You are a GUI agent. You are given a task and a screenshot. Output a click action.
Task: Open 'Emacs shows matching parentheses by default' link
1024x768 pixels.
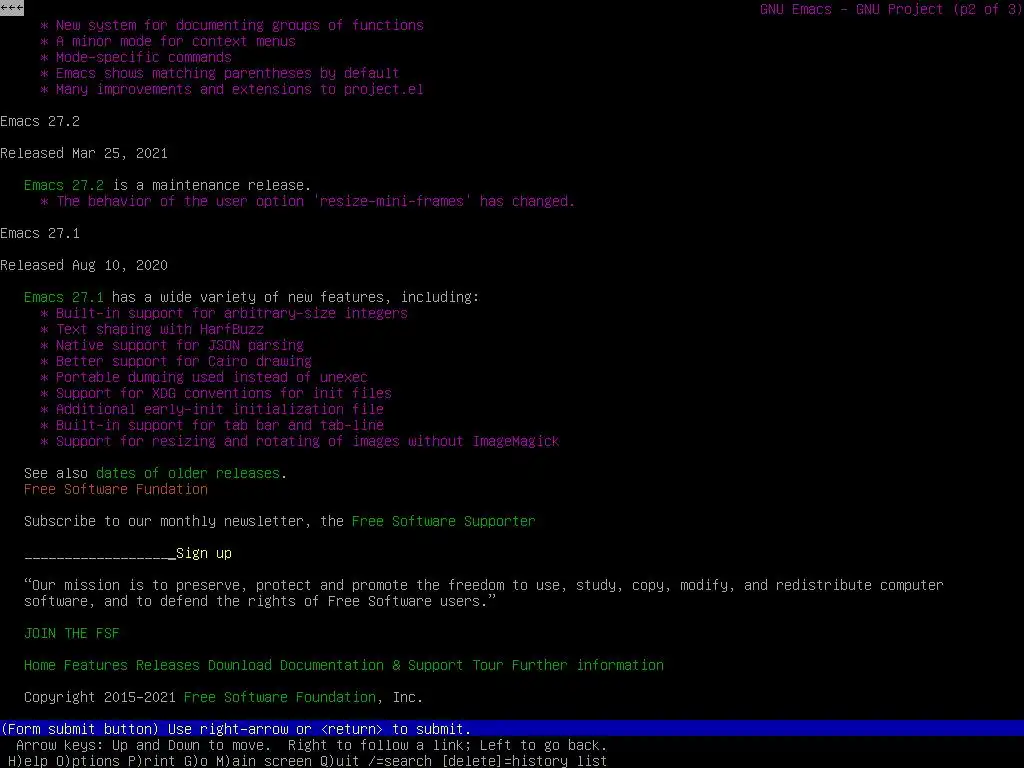227,73
